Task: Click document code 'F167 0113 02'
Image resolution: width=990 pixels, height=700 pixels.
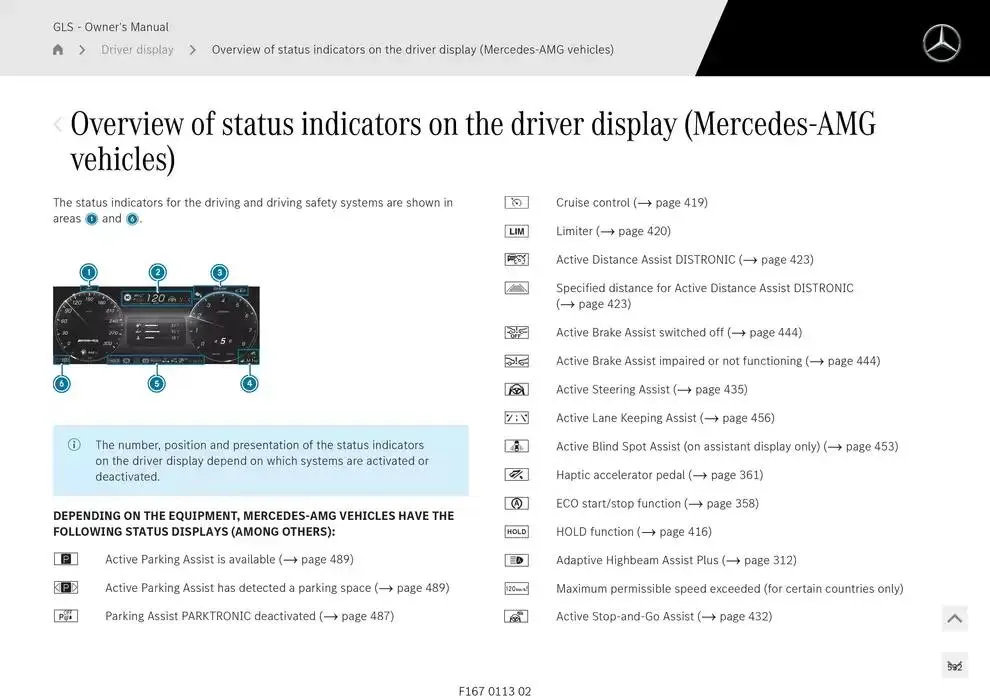Action: pyautogui.click(x=495, y=691)
